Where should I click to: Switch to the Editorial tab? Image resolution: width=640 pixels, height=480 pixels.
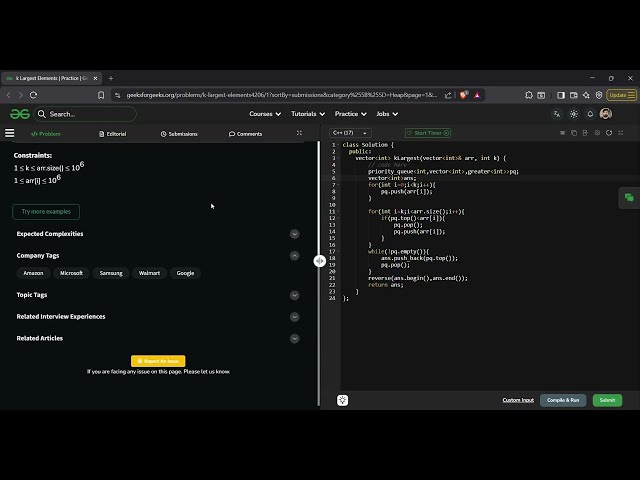click(113, 134)
